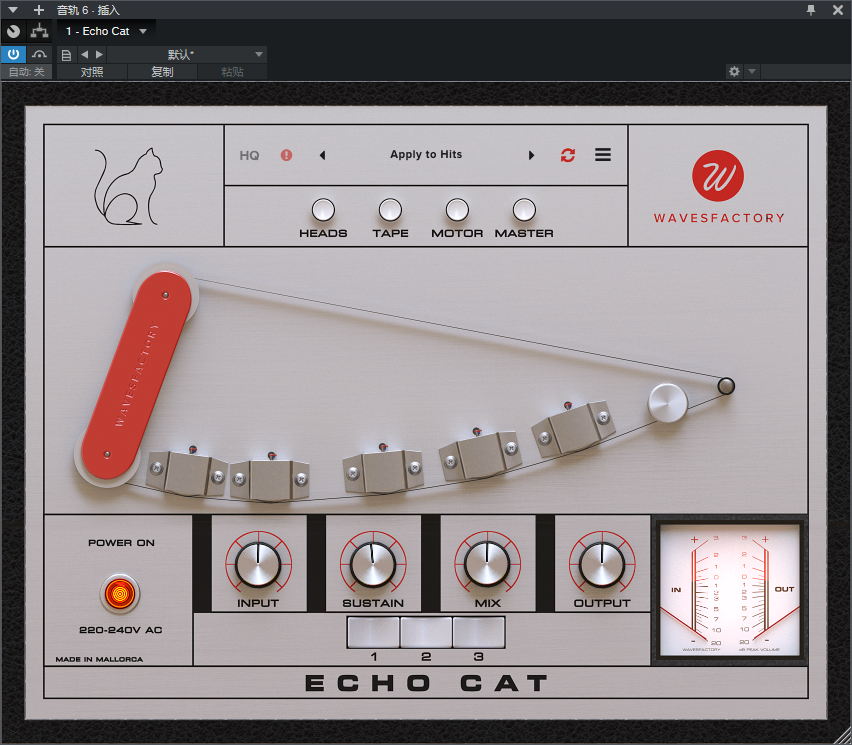Click the small knob above the fourth tape head from left
Screen dimensions: 852x745
(x=477, y=431)
